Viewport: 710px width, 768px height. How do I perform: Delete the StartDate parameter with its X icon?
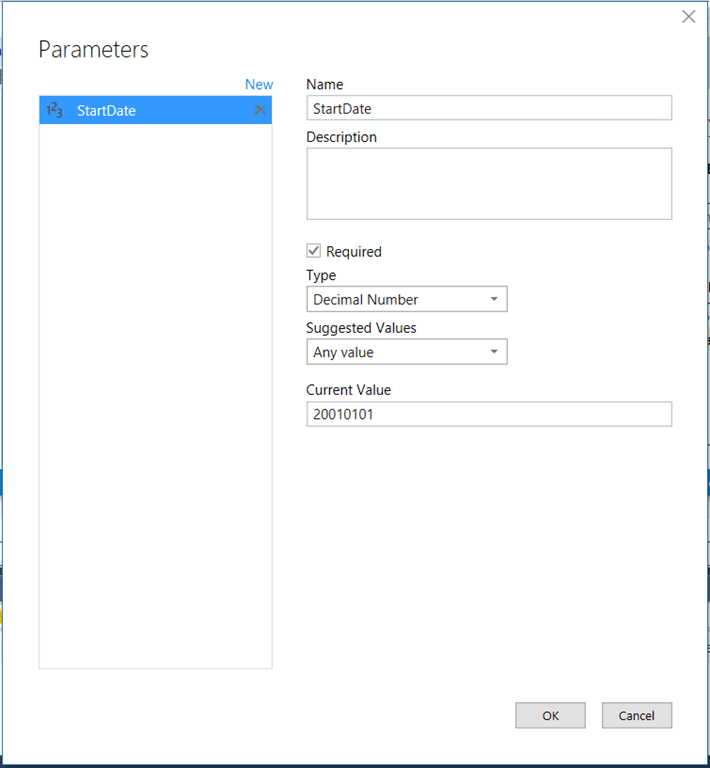point(260,110)
